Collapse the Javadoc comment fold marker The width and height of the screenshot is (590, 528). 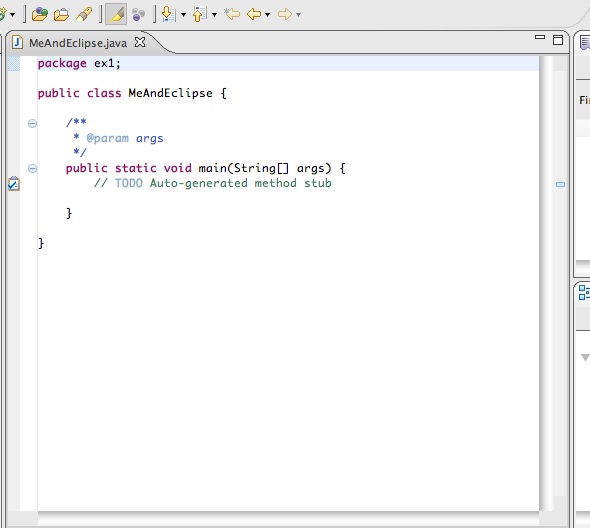click(32, 123)
